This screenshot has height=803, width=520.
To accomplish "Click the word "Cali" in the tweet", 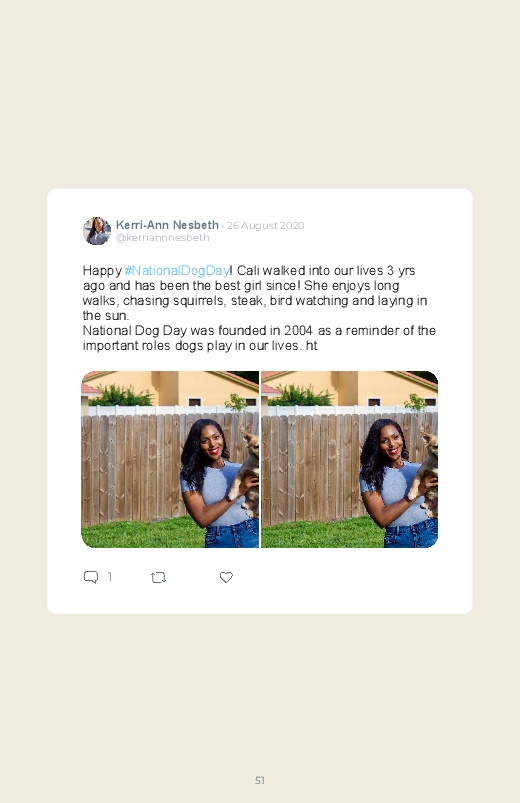I will click(x=248, y=270).
